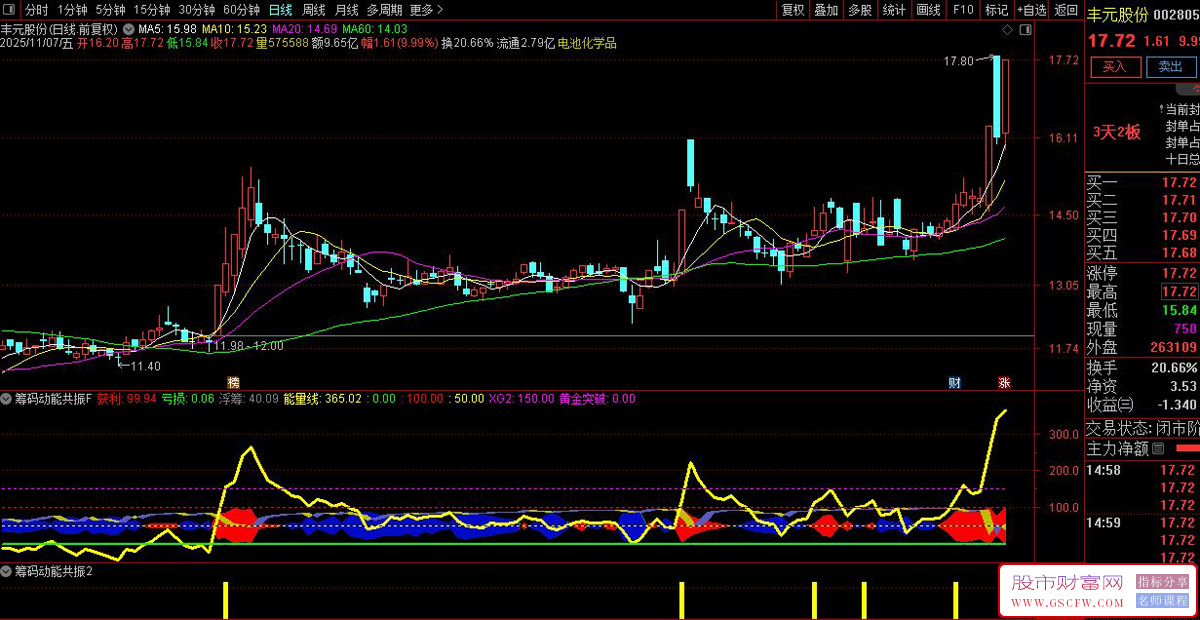
Task: Click the 主力净额 settings icon
Action: click(1158, 448)
